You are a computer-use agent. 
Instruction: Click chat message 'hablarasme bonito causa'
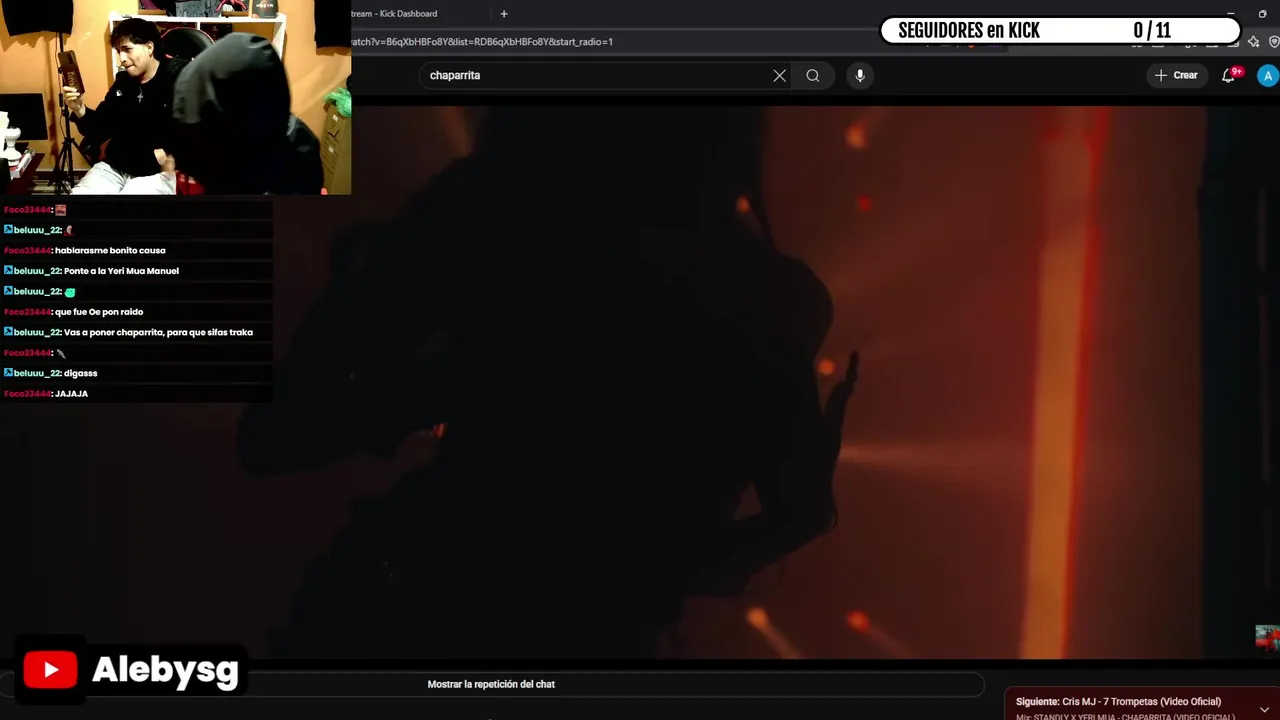point(110,251)
